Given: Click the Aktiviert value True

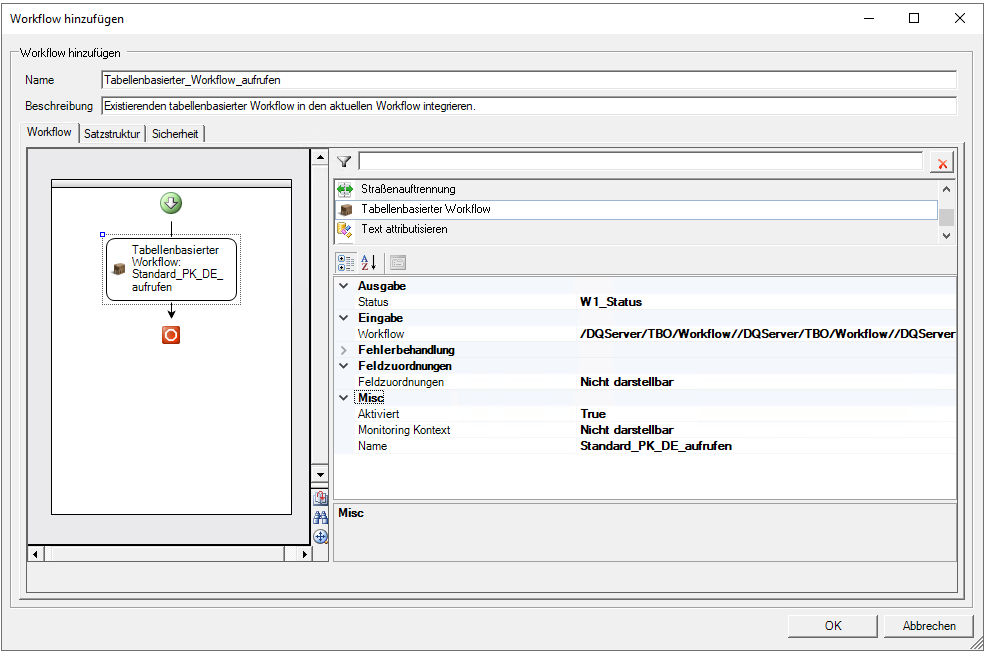Looking at the screenshot, I should 593,414.
